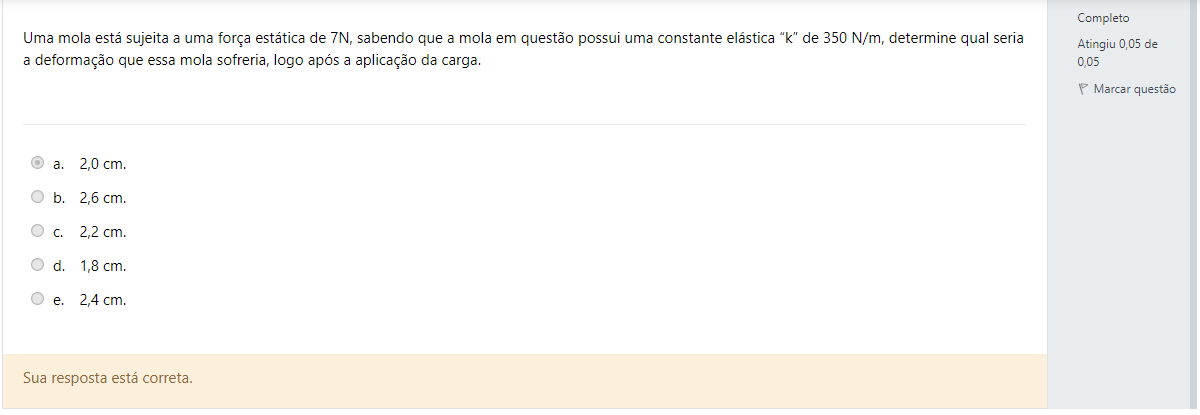The width and height of the screenshot is (1200, 415).
Task: Select radio button for option a
Action: 38,162
